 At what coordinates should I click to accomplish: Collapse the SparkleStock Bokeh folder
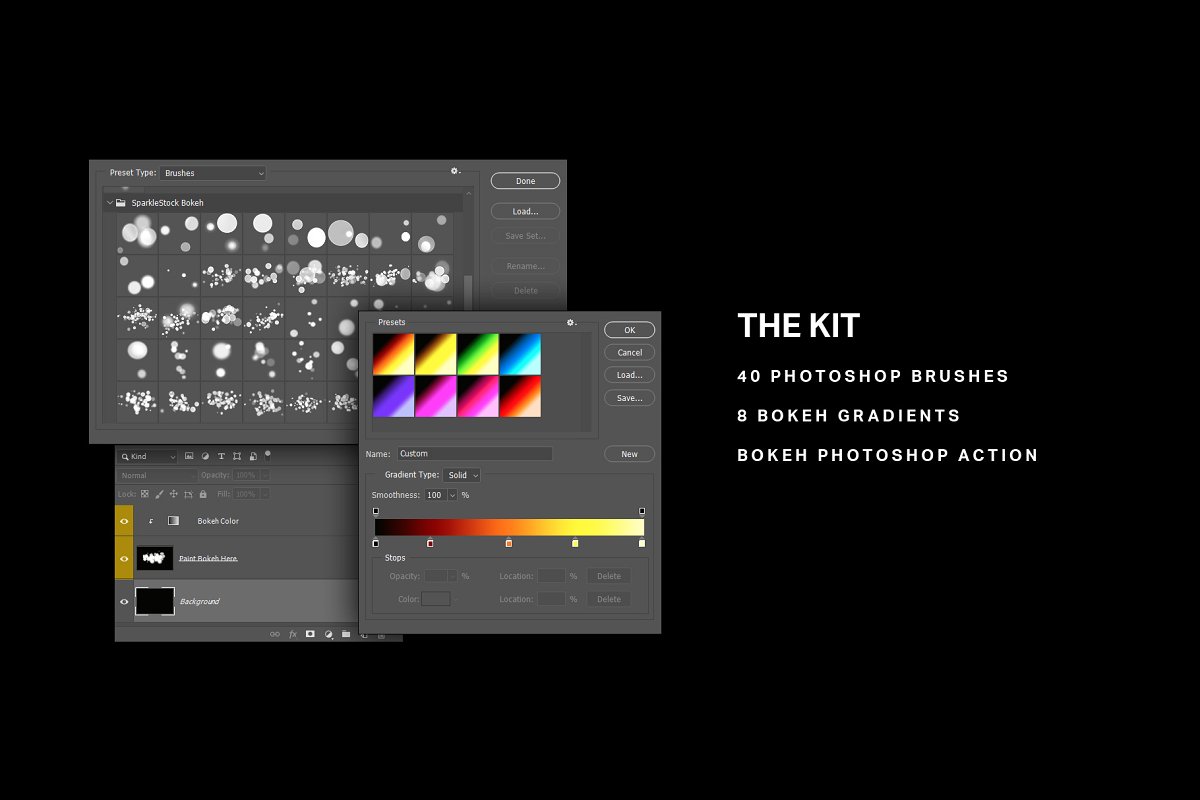click(x=109, y=203)
